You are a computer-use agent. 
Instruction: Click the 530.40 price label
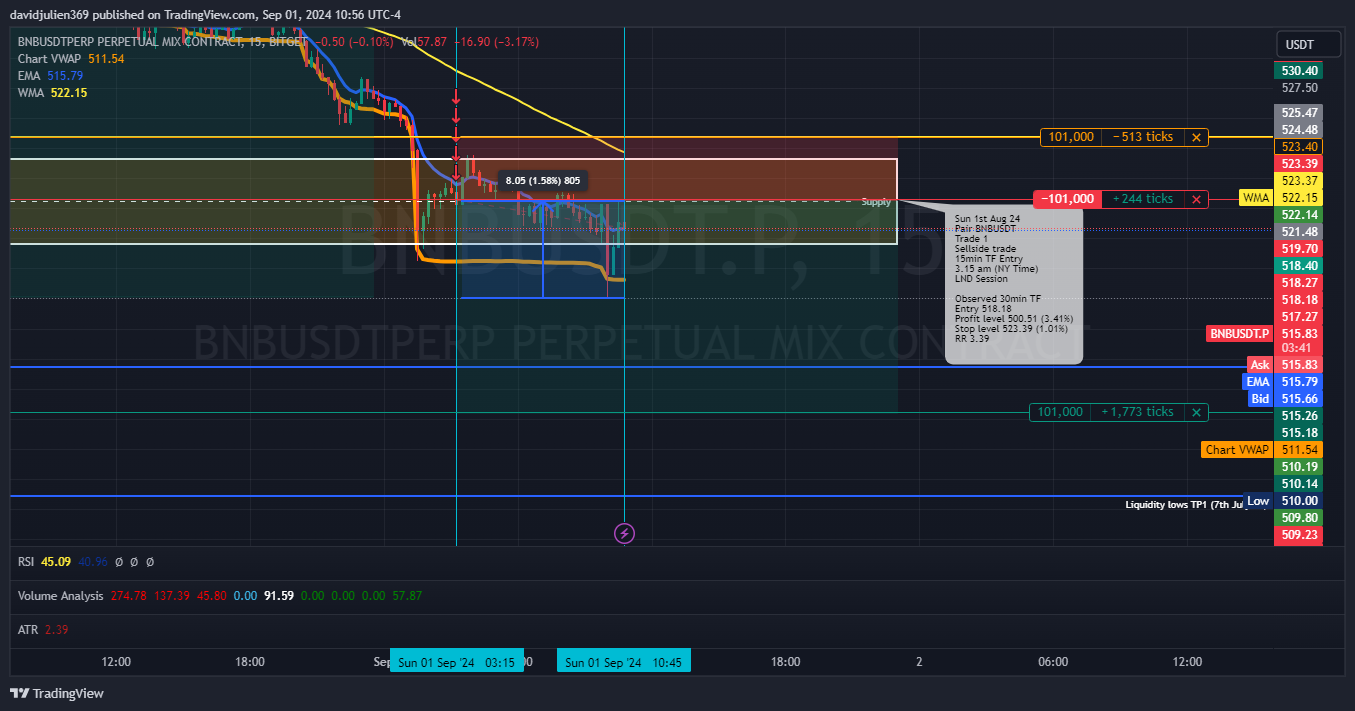(x=1299, y=71)
